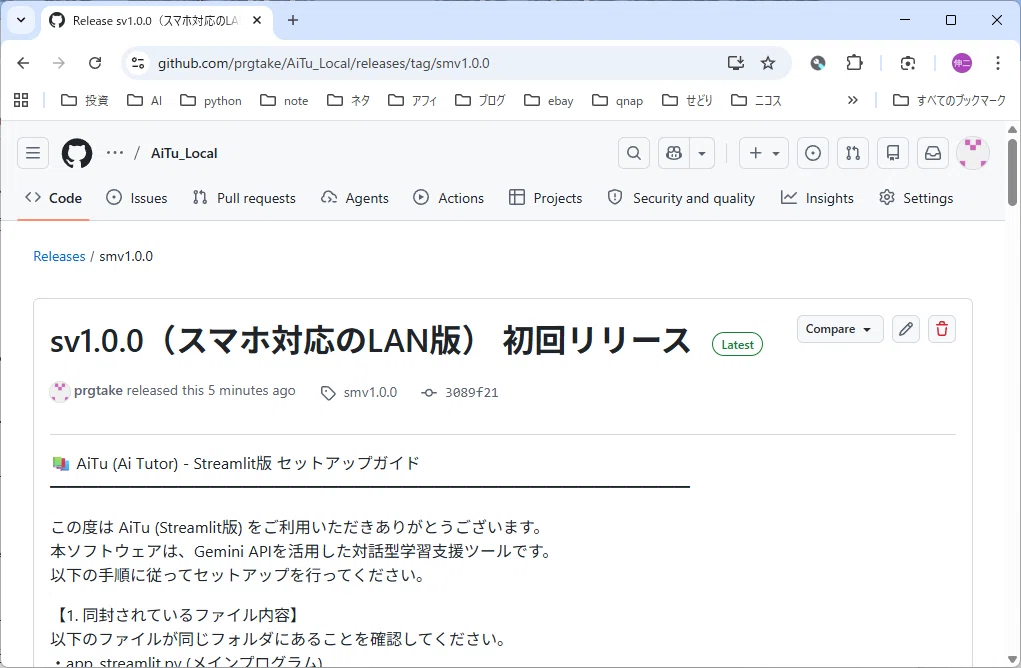Image resolution: width=1021 pixels, height=668 pixels.
Task: Click the page vertical scrollbar thumb
Action: point(1013,172)
